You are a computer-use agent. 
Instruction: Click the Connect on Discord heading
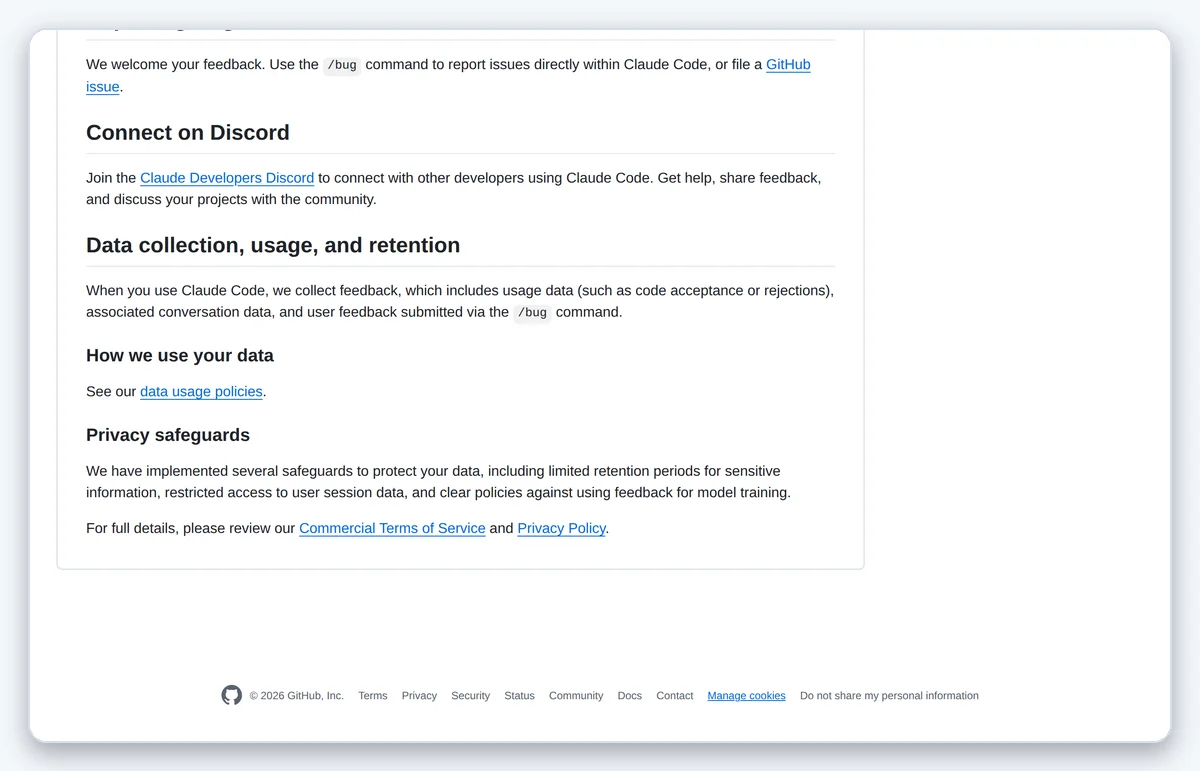click(x=188, y=133)
